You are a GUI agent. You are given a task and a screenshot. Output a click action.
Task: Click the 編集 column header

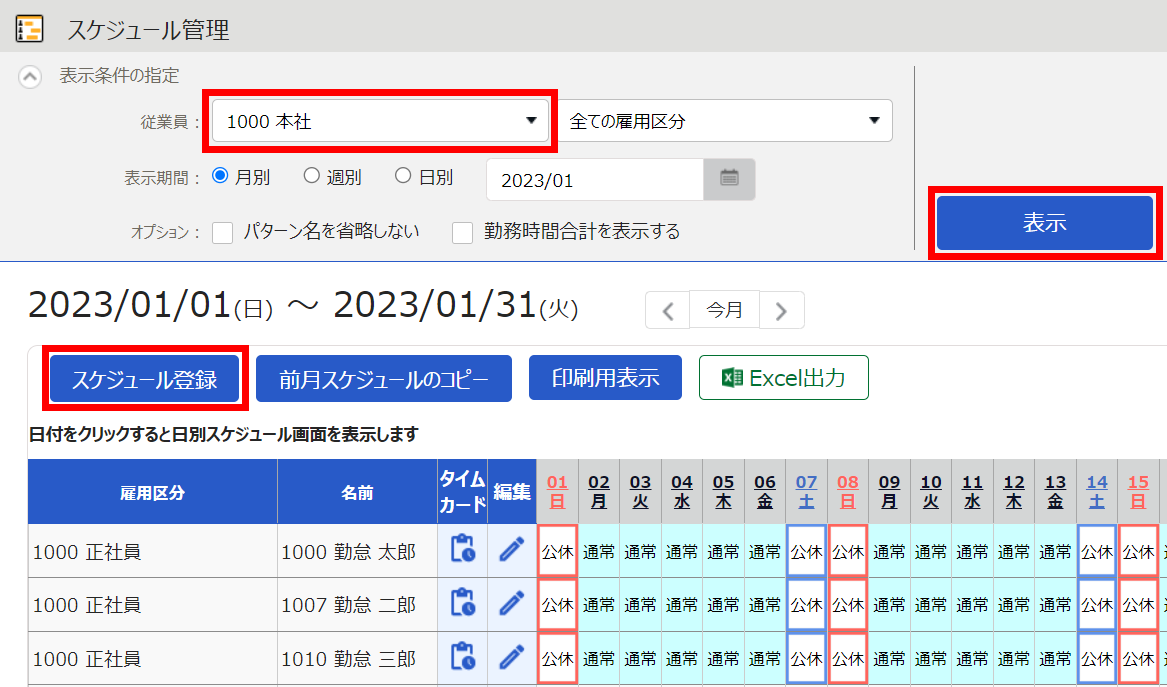click(x=511, y=492)
